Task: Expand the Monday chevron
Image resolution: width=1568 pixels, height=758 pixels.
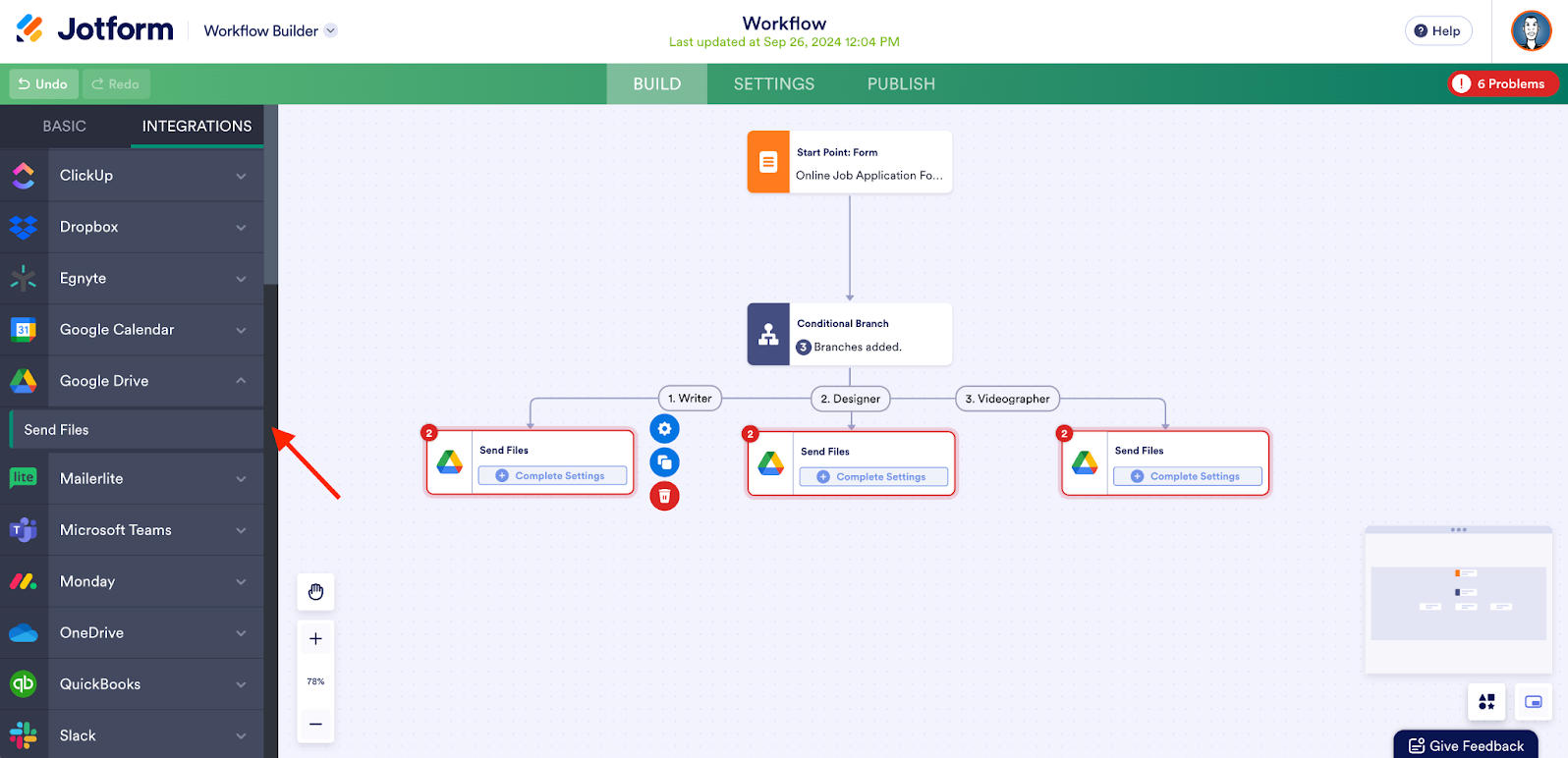Action: 241,582
